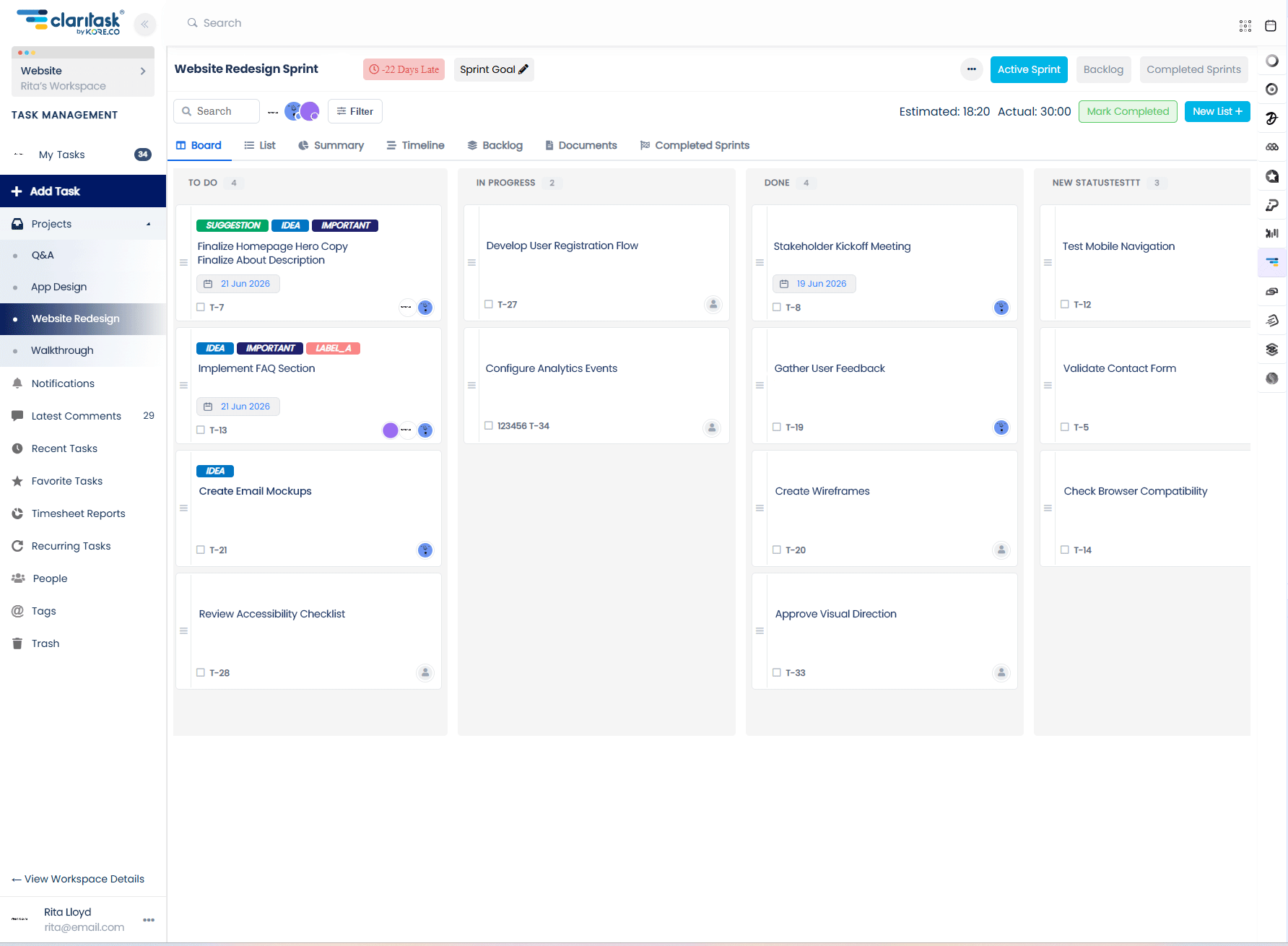Click the pencil icon beside Sprint Goal

coord(523,69)
